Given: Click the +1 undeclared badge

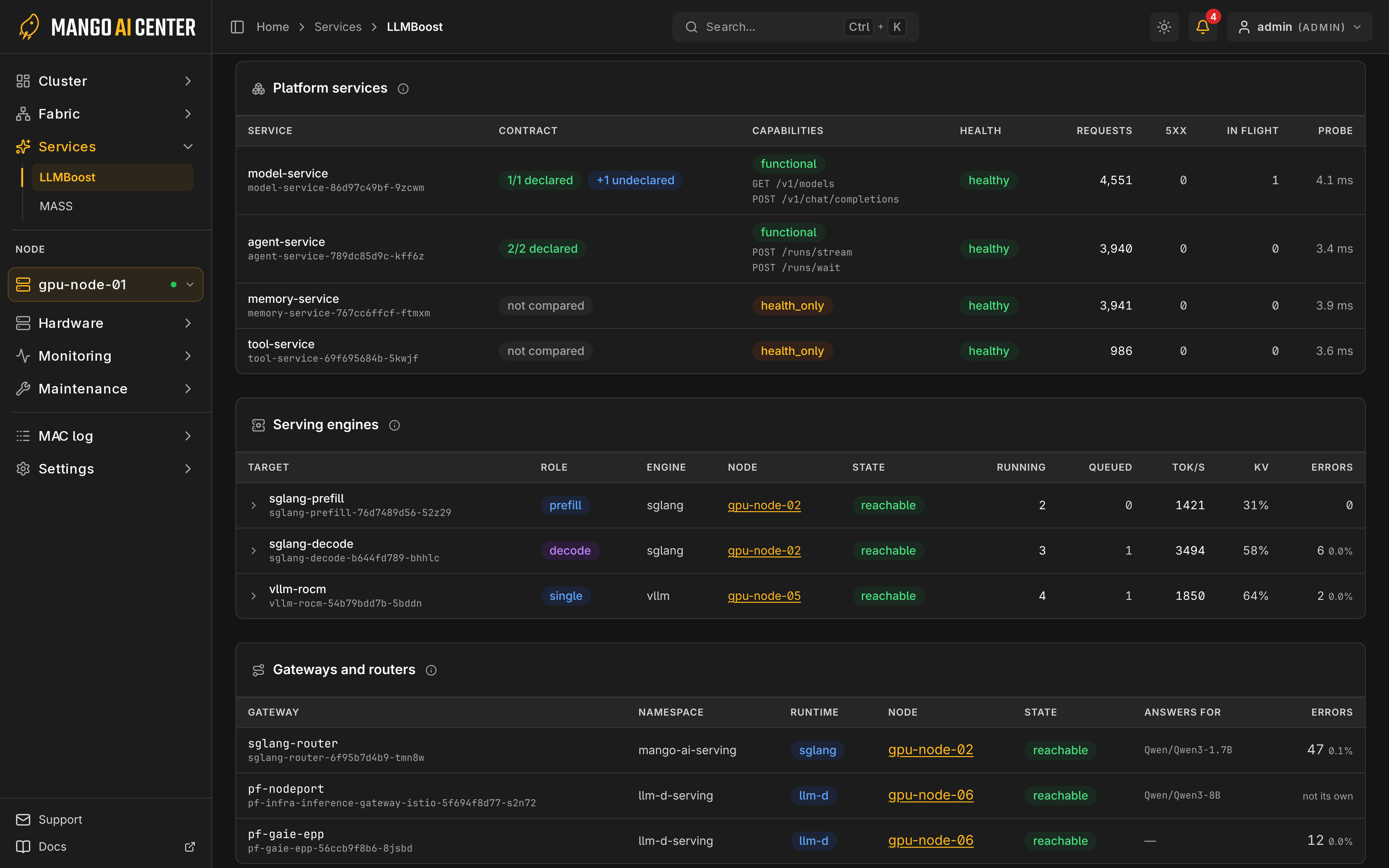Looking at the screenshot, I should 635,180.
